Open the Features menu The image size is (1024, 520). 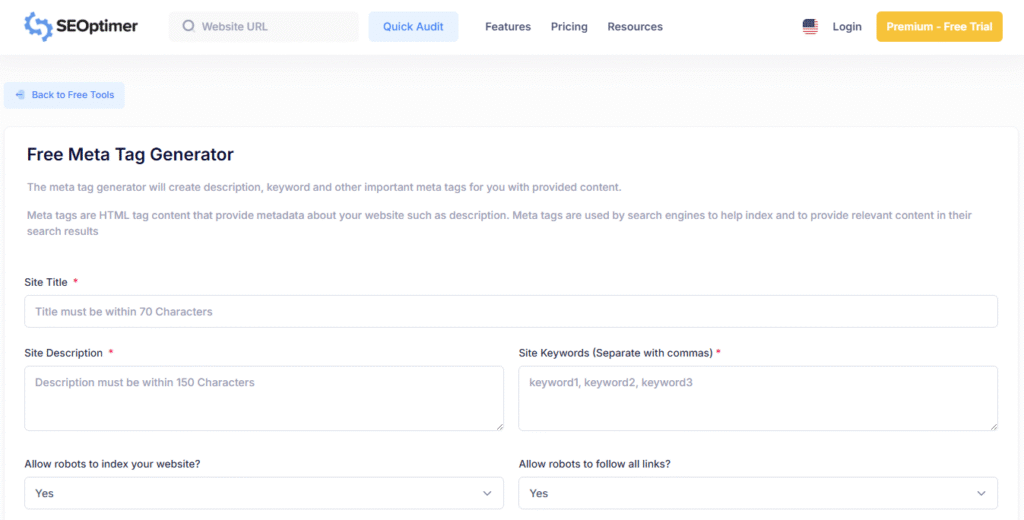508,27
